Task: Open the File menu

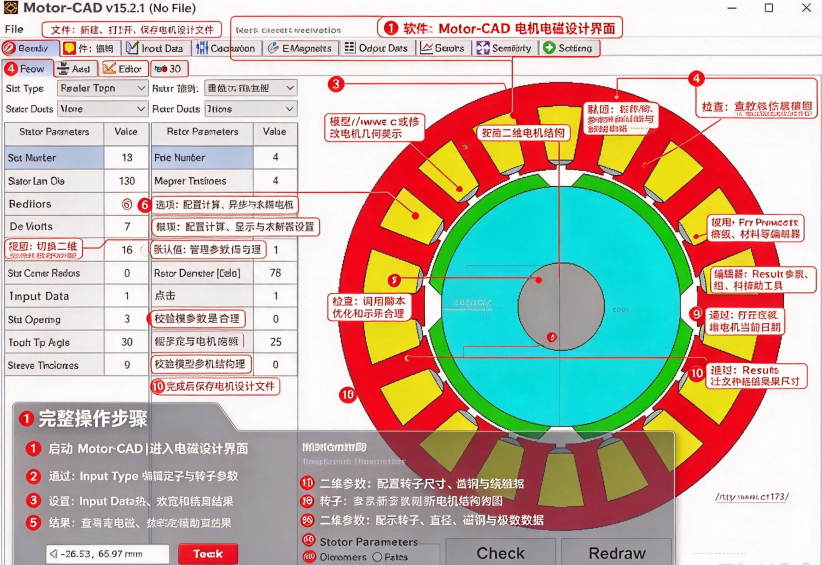Action: [x=14, y=29]
